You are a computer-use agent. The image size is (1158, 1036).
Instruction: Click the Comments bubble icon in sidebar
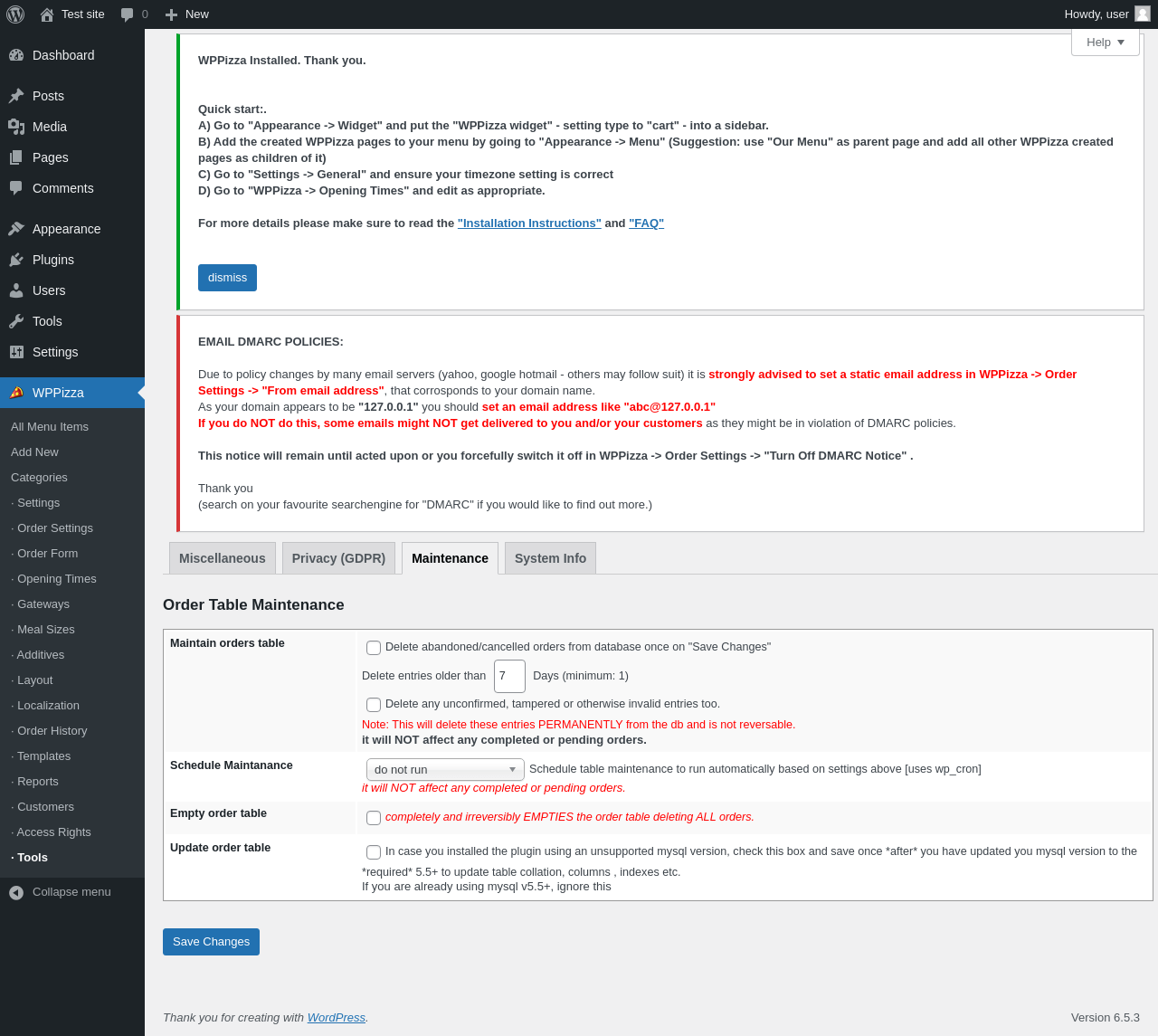(16, 188)
